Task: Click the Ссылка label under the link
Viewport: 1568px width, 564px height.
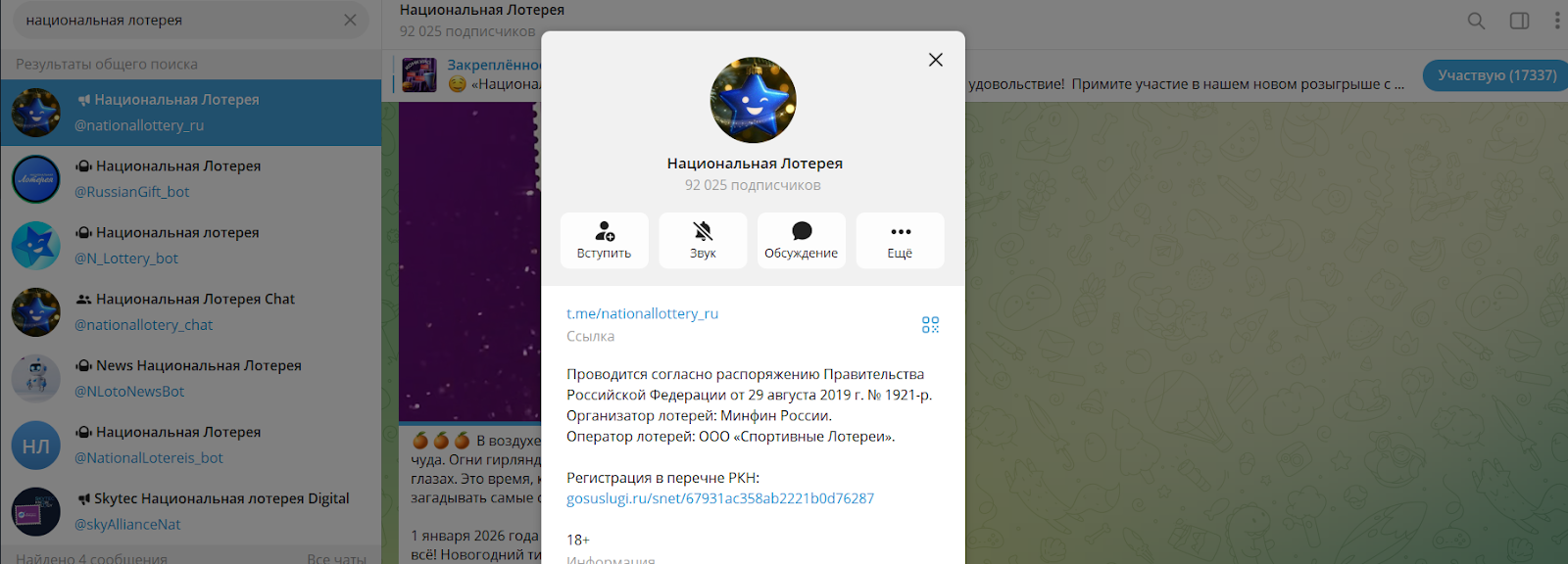Action: click(x=591, y=336)
